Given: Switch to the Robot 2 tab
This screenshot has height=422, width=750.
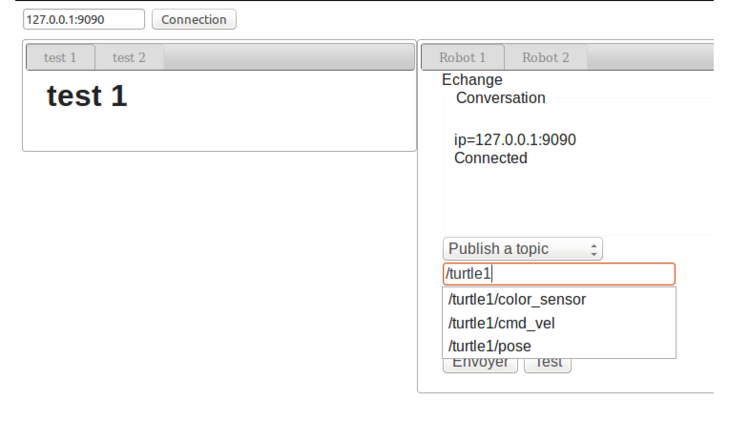Looking at the screenshot, I should (x=546, y=57).
